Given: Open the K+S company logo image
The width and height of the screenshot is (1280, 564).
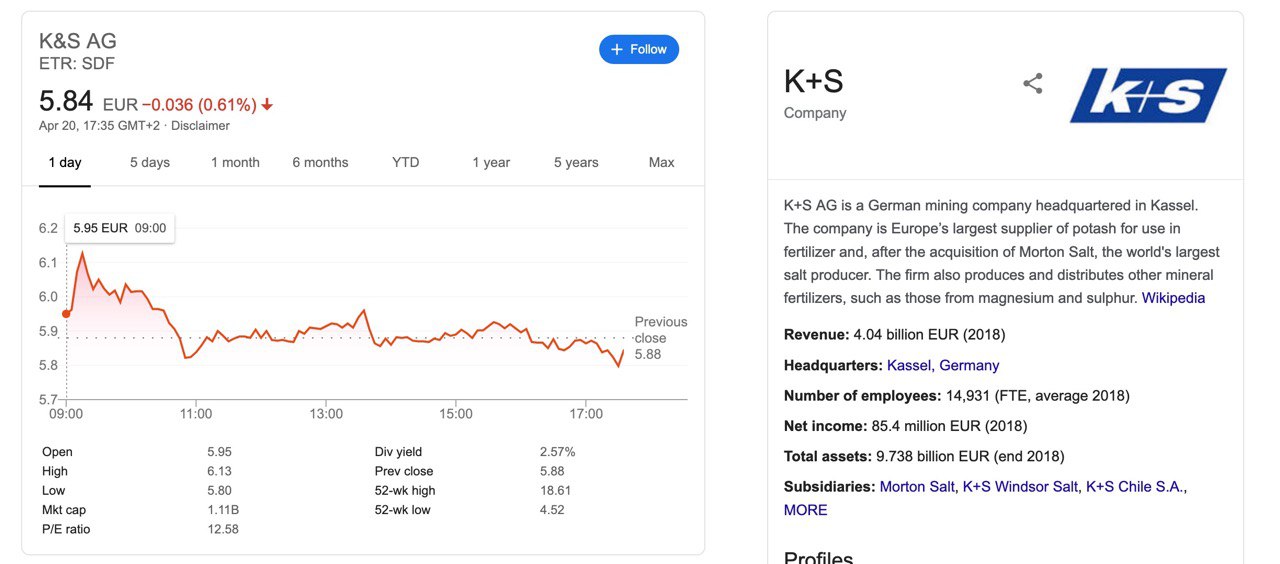Looking at the screenshot, I should click(x=1148, y=95).
